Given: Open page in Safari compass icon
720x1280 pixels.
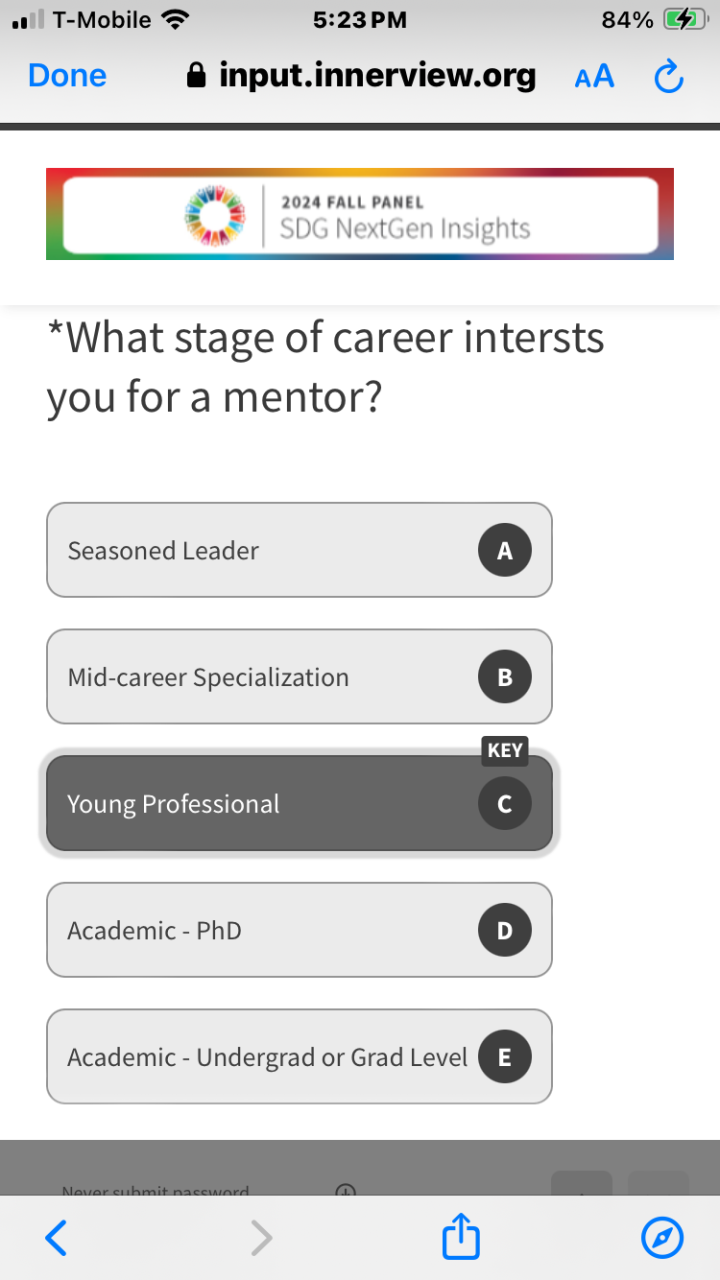Looking at the screenshot, I should (x=662, y=1238).
